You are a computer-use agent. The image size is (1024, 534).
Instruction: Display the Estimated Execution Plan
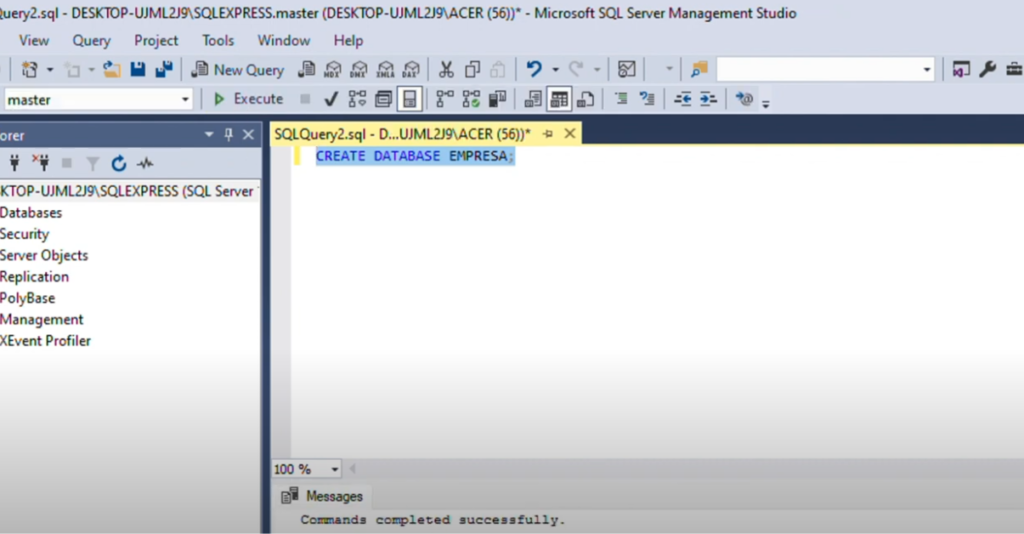tap(357, 99)
